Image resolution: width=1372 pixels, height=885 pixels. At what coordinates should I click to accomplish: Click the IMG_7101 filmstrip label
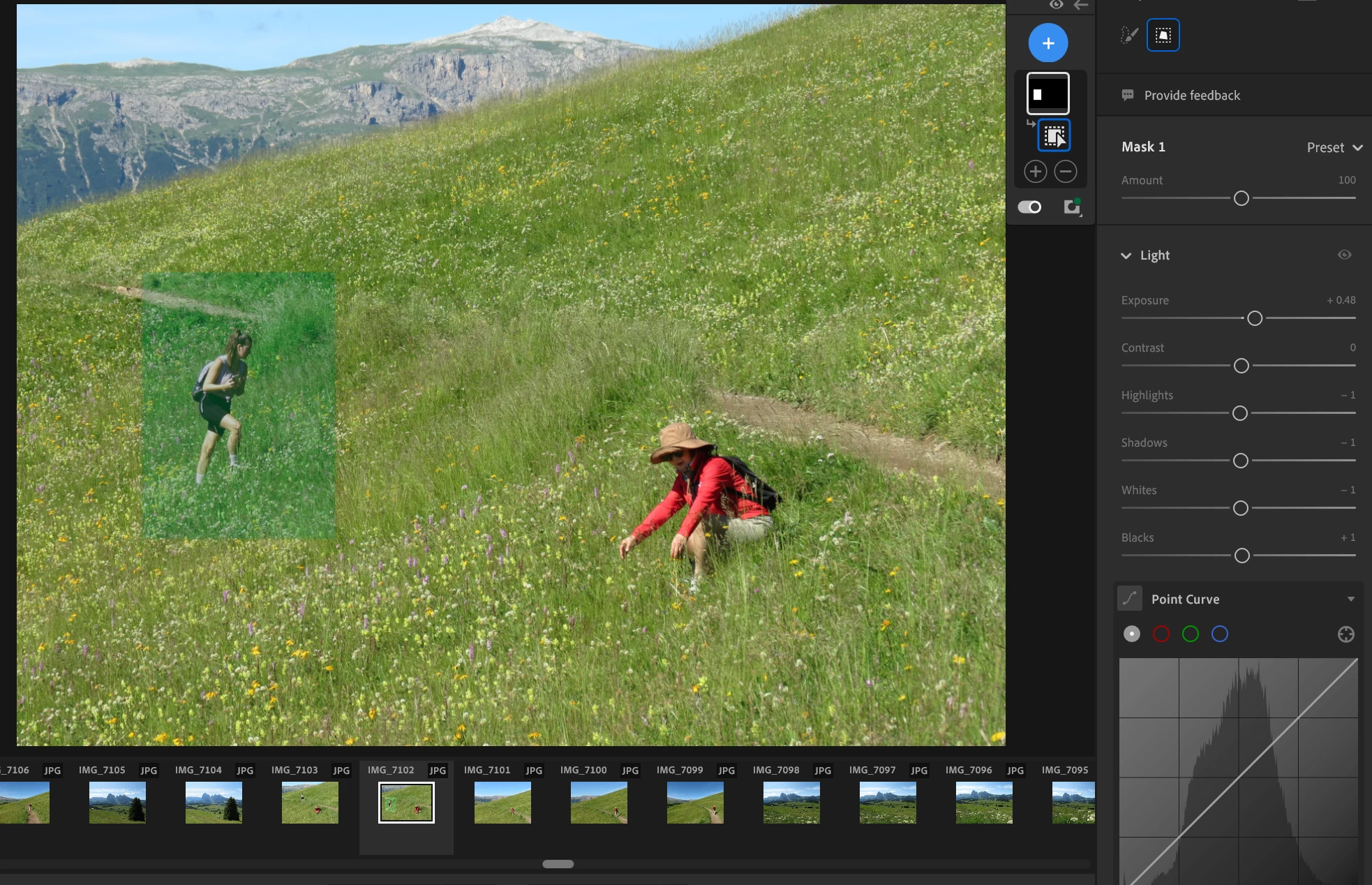[487, 770]
